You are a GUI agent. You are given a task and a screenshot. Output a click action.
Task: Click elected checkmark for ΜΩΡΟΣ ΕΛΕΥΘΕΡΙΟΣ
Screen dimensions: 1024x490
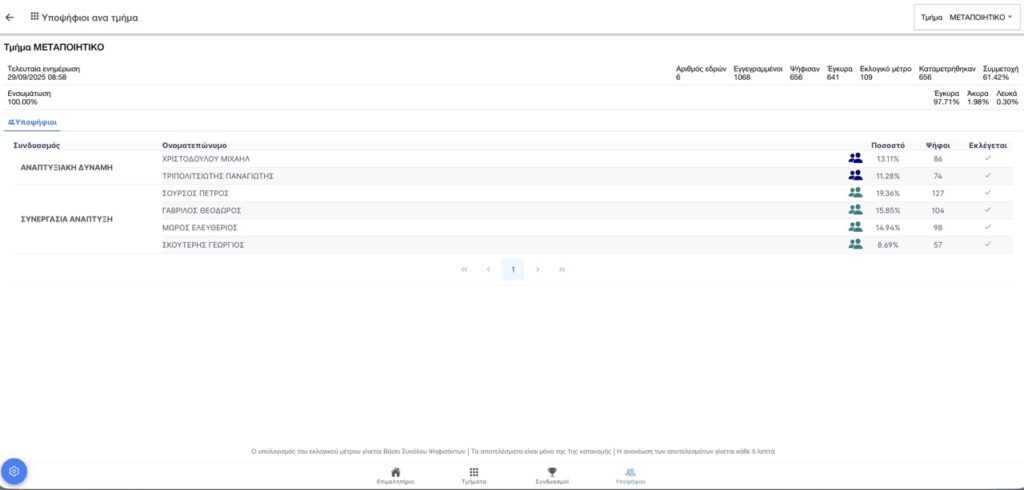coord(987,227)
